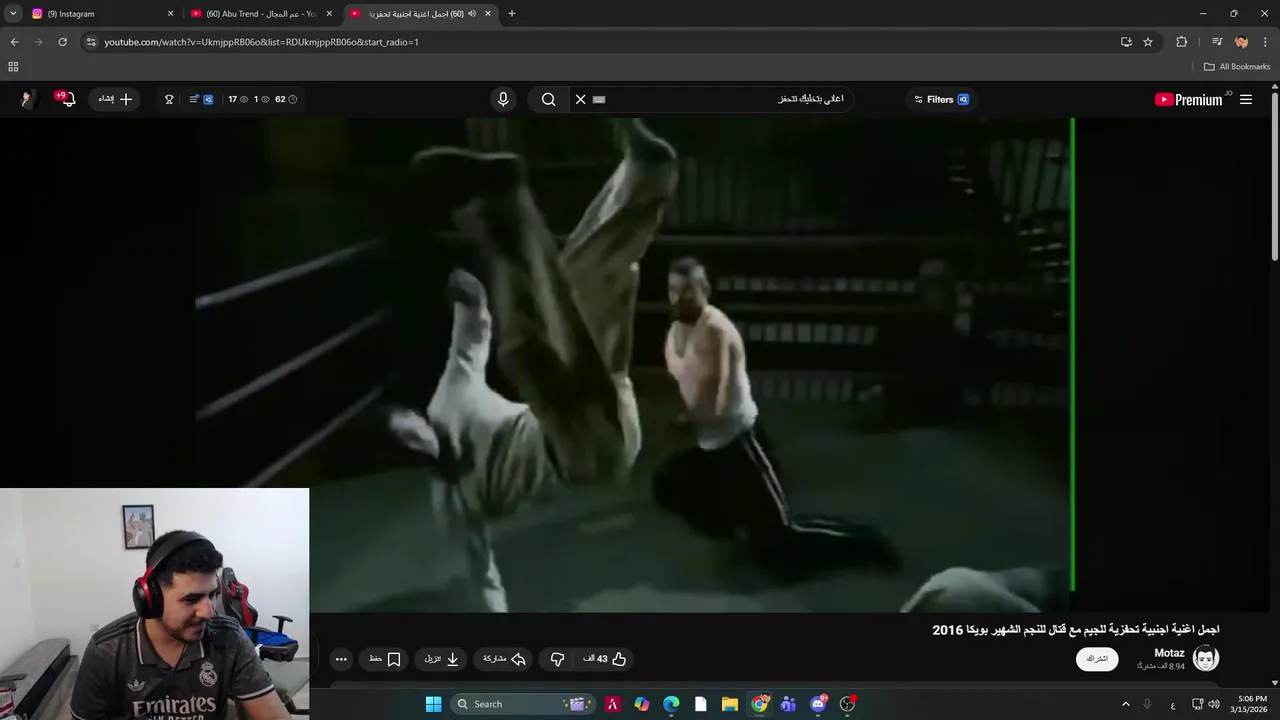Open the media controls icon in Chrome toolbar
This screenshot has height=720, width=1280.
pos(1217,42)
